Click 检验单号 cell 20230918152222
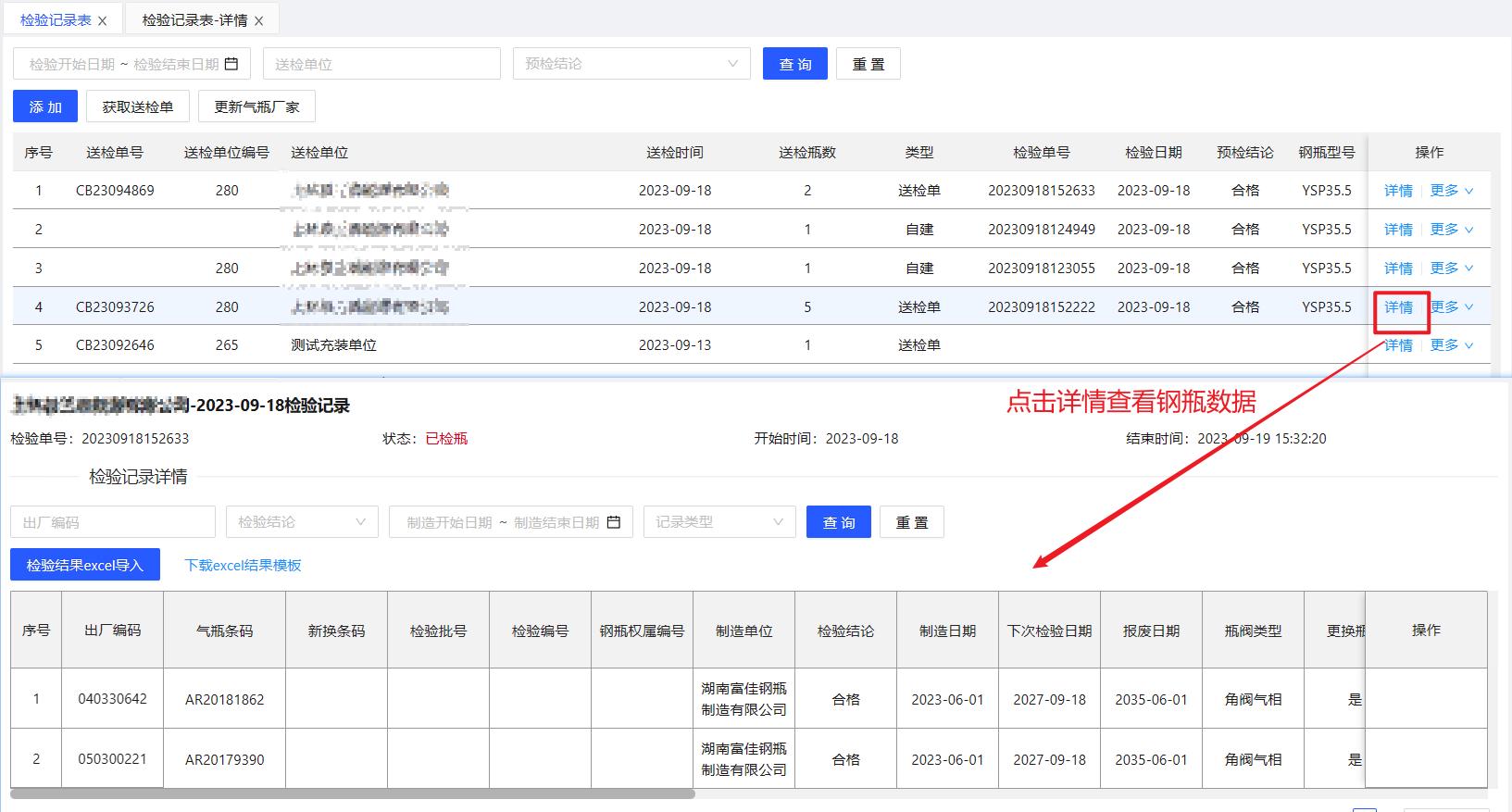This screenshot has width=1512, height=812. pos(1042,307)
